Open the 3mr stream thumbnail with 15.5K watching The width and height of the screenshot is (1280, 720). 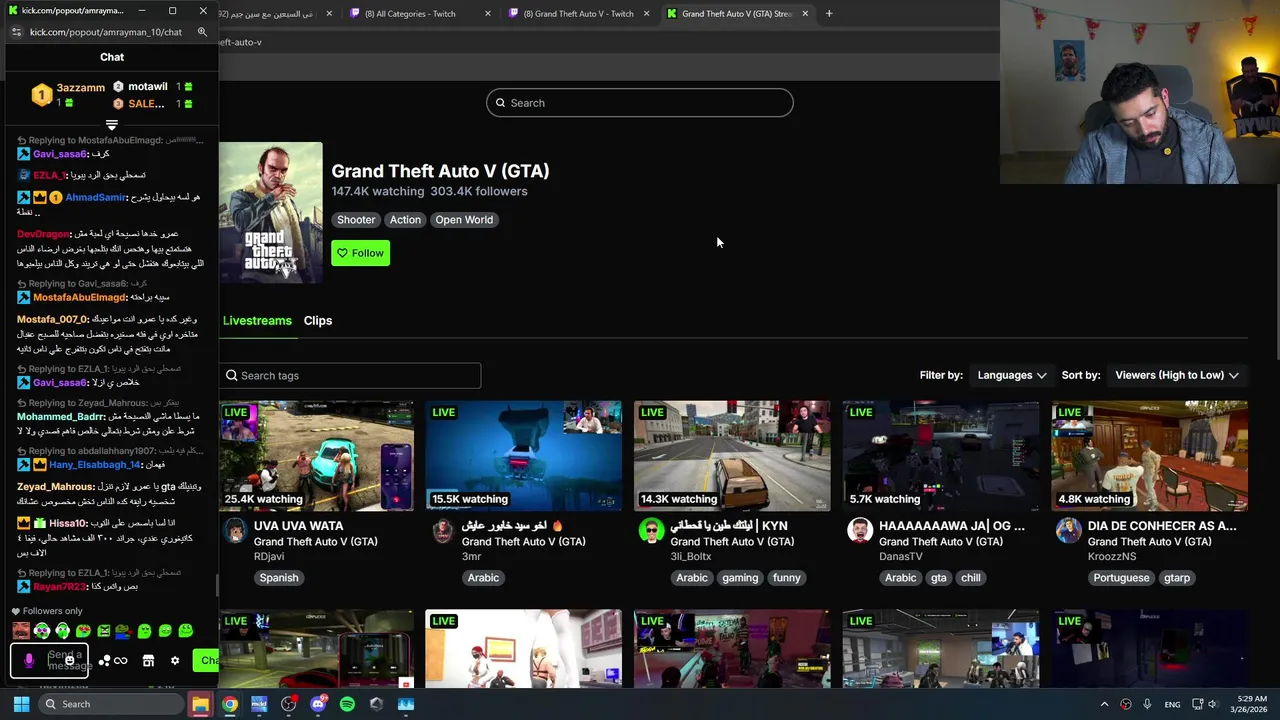pos(524,456)
